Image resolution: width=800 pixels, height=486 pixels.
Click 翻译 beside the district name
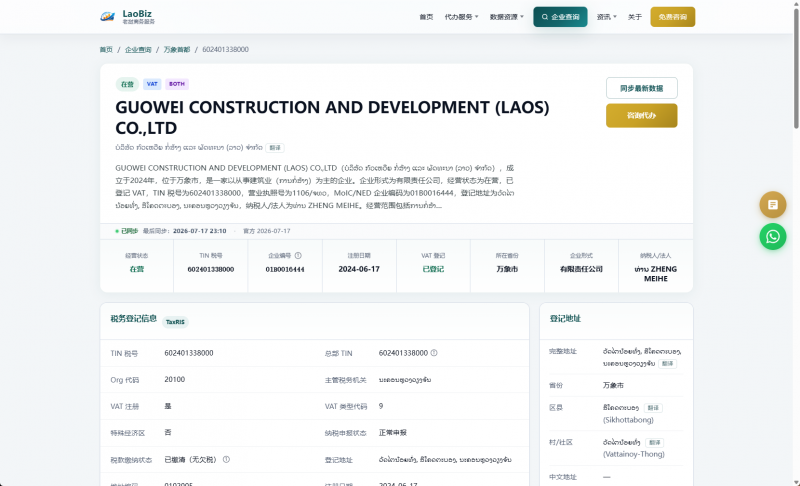point(653,408)
